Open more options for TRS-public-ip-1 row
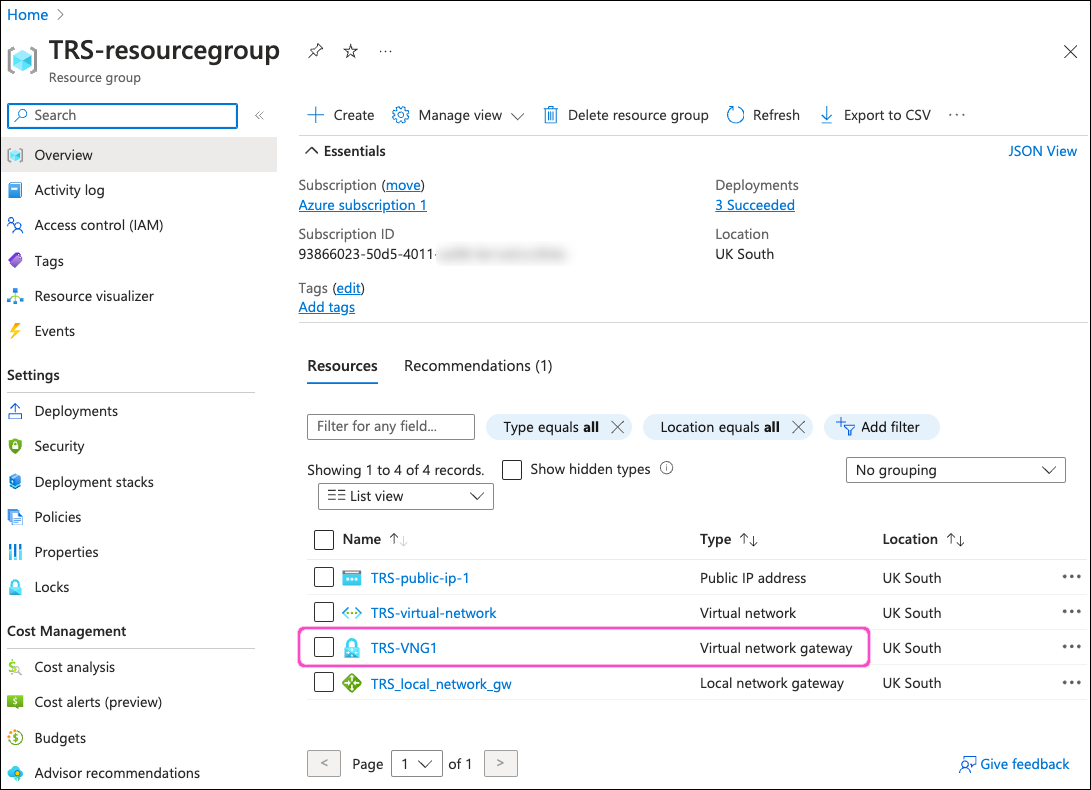The width and height of the screenshot is (1091, 790). [x=1071, y=577]
